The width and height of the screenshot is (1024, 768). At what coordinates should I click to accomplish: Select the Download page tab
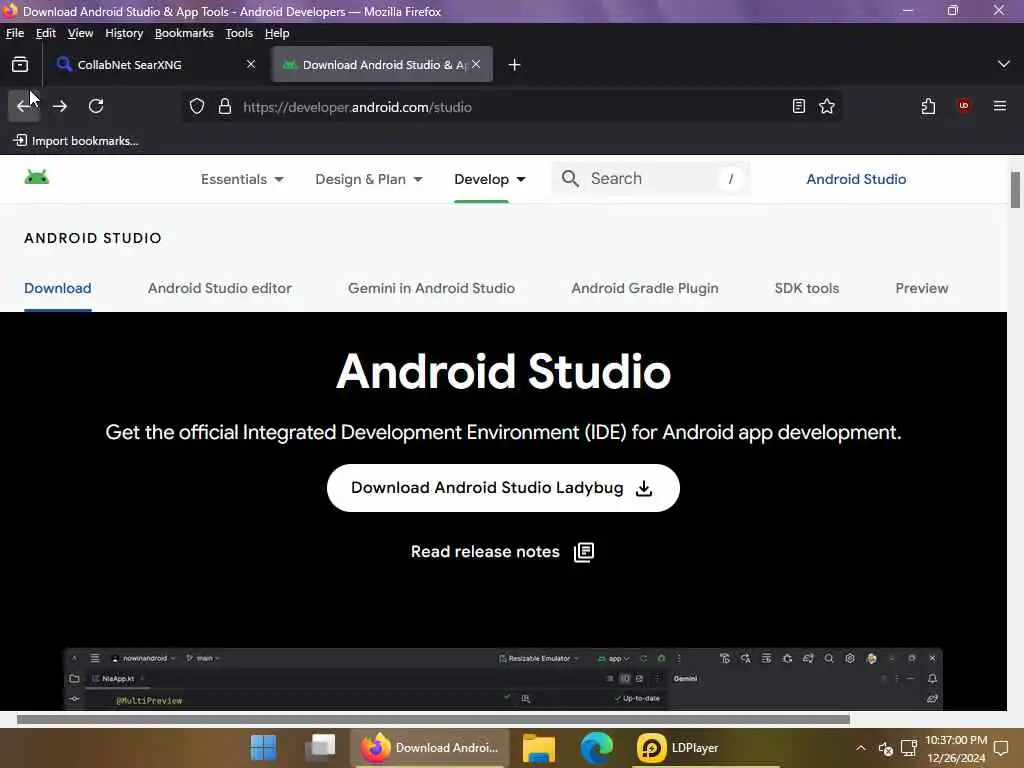[57, 288]
